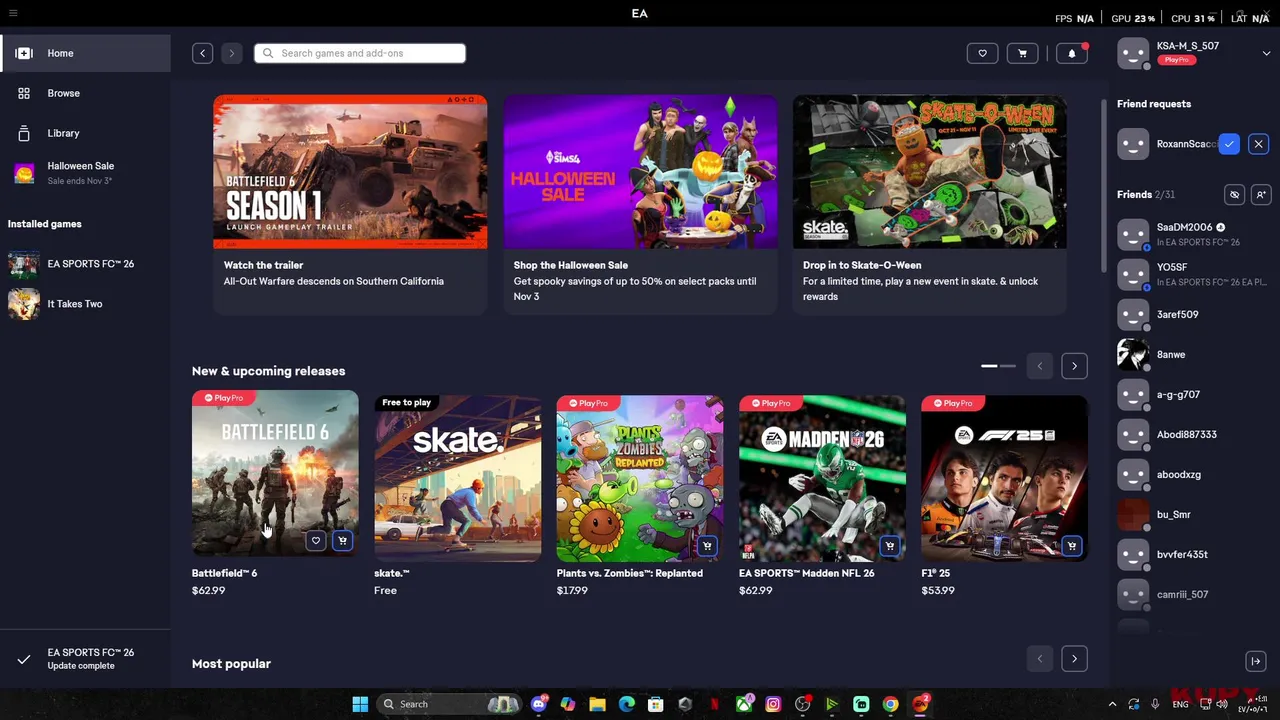Expand the KSA-M_S_507 account dropdown
The image size is (1280, 720).
[1266, 53]
